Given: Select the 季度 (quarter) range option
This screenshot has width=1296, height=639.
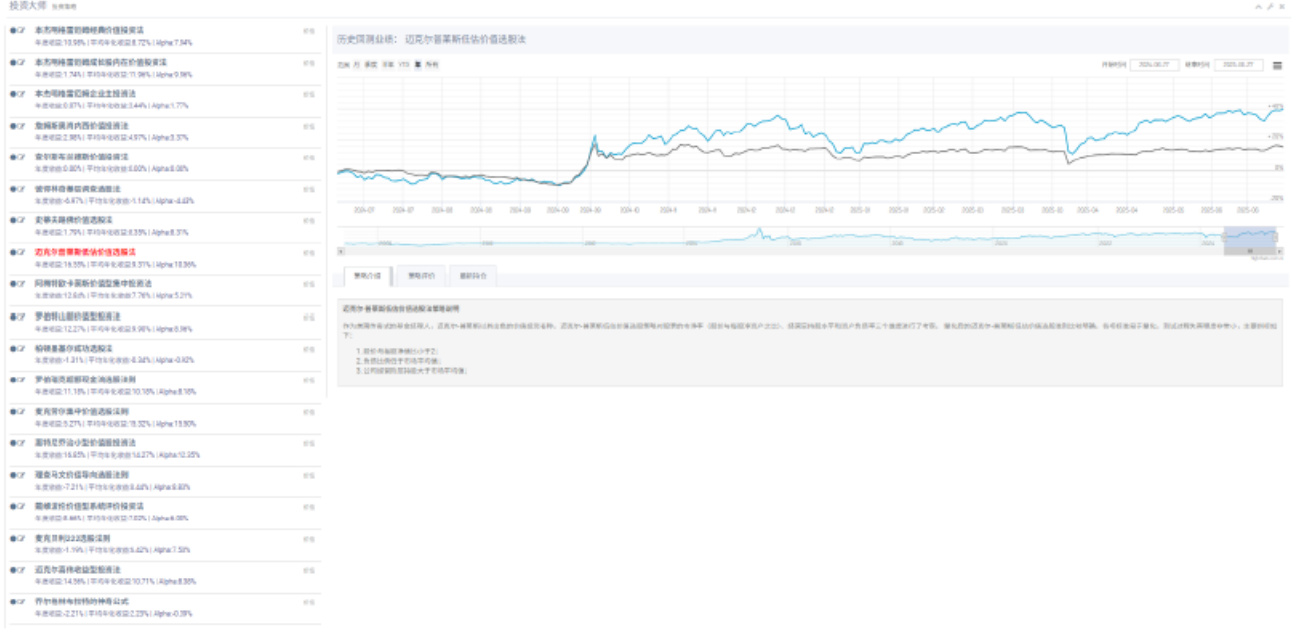Looking at the screenshot, I should point(371,64).
